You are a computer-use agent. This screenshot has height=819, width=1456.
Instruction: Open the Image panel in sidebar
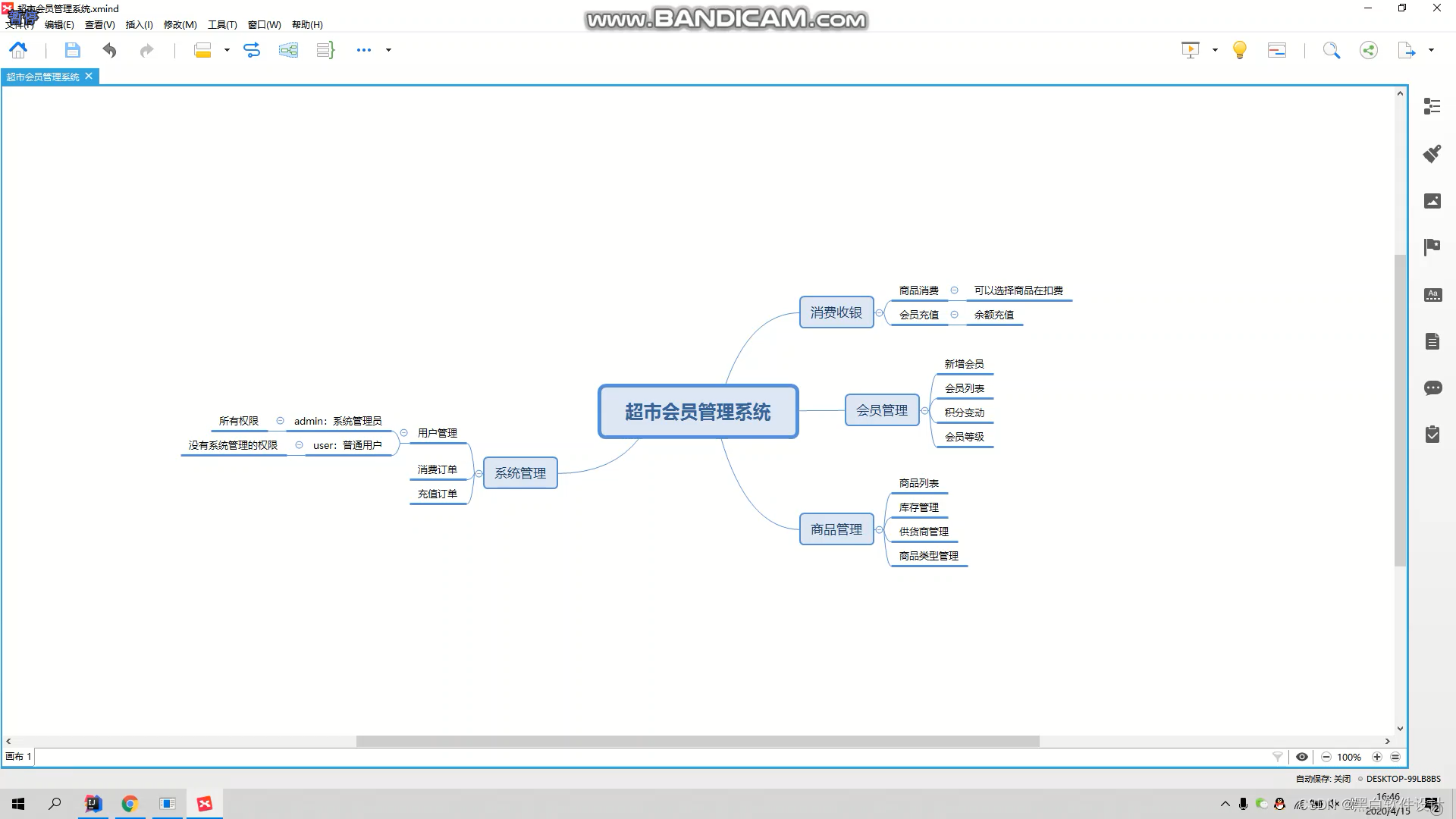pyautogui.click(x=1432, y=201)
